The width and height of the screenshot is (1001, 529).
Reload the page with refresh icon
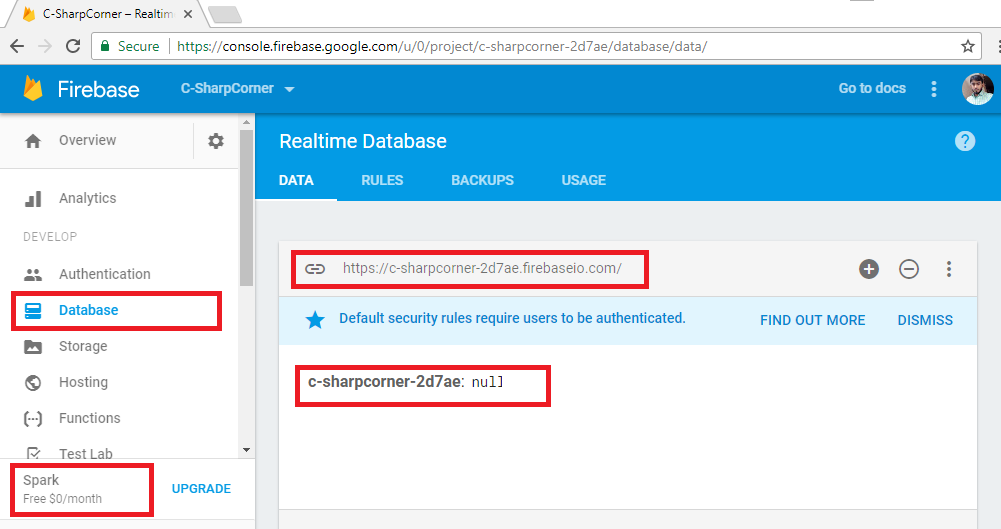[x=73, y=46]
